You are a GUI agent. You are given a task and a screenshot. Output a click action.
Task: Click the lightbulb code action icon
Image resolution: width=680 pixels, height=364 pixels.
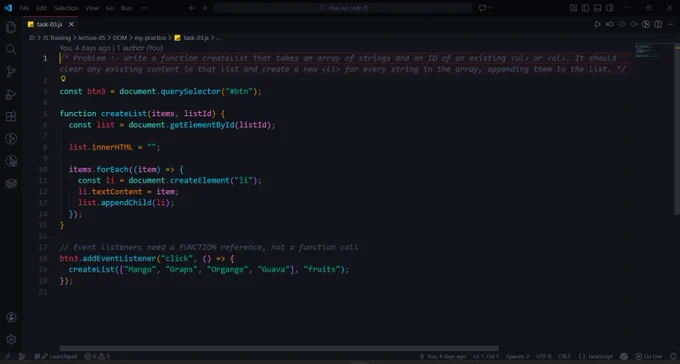(63, 79)
